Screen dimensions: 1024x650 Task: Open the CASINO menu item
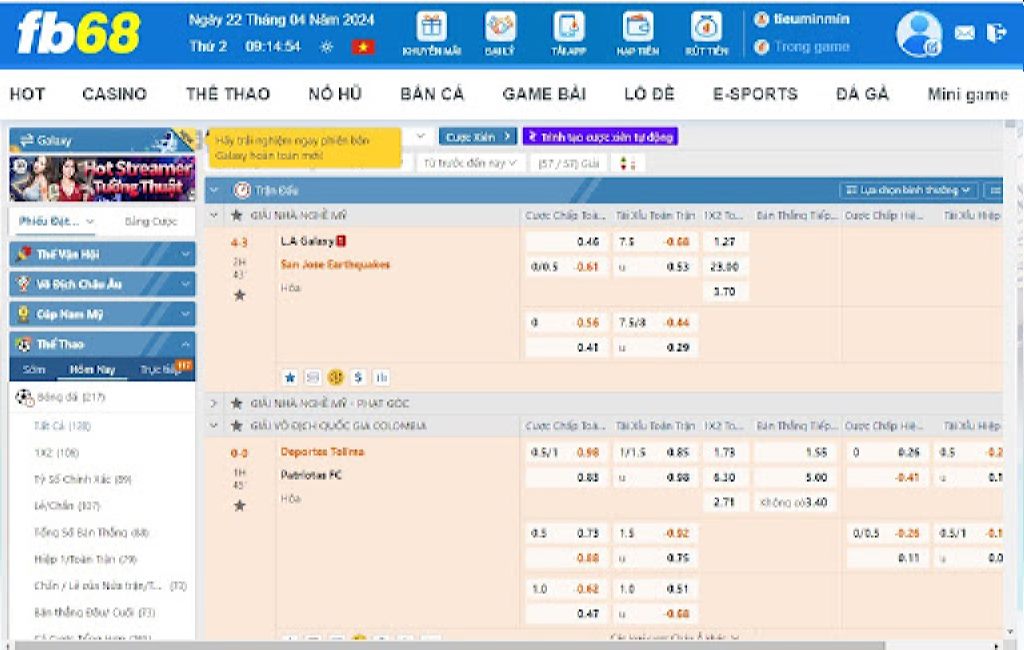pos(114,94)
